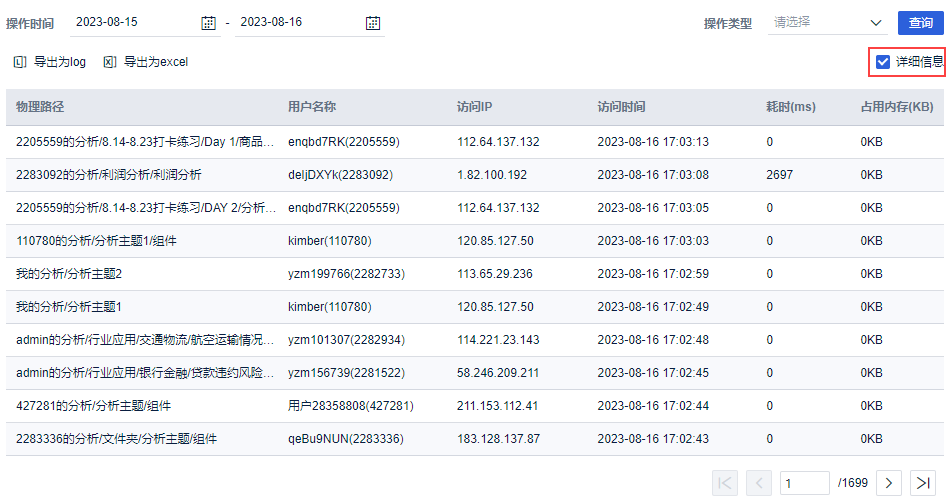Image resolution: width=950 pixels, height=502 pixels.
Task: Go to previous page arrow
Action: pos(758,483)
